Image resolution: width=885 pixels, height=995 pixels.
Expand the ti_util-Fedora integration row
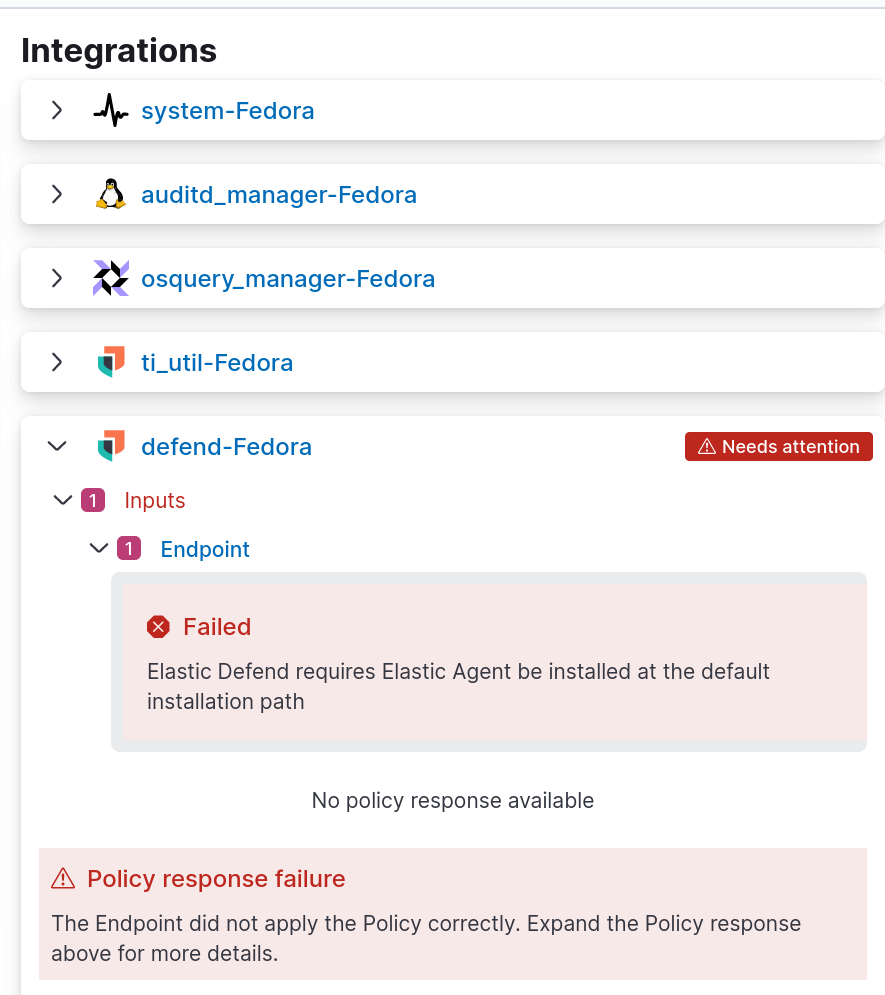click(x=57, y=362)
